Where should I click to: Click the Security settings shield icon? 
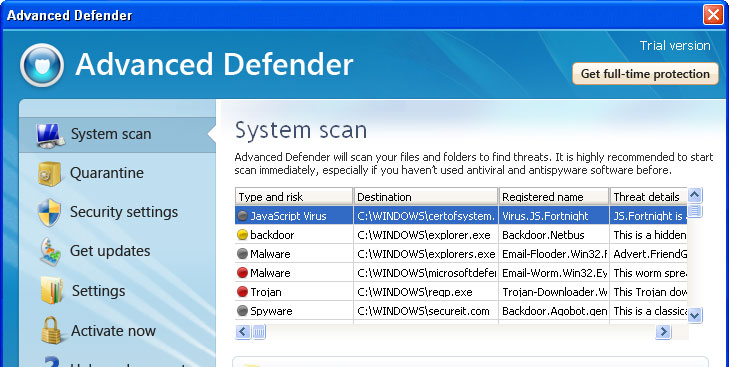49,213
